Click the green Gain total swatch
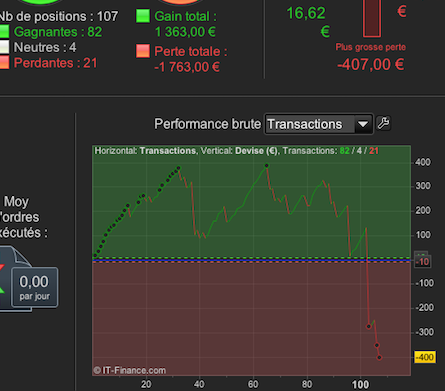 pos(143,16)
